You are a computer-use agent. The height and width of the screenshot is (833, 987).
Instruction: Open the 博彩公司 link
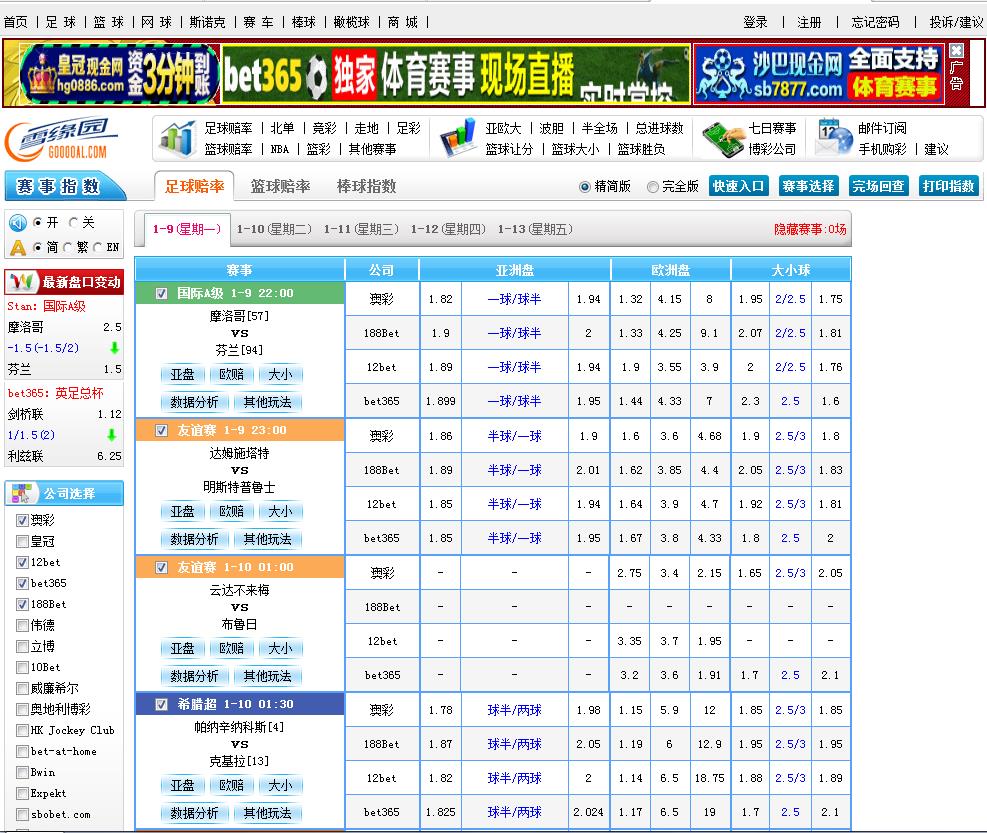point(772,149)
